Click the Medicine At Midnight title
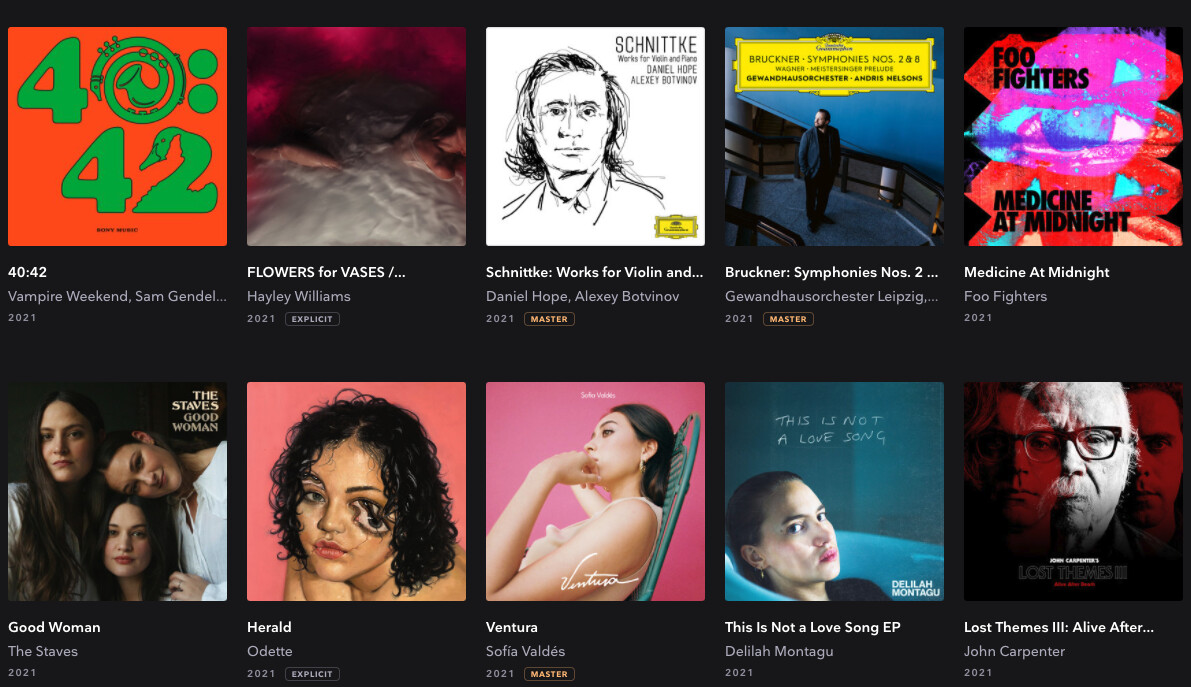Image resolution: width=1191 pixels, height=687 pixels. tap(1036, 272)
